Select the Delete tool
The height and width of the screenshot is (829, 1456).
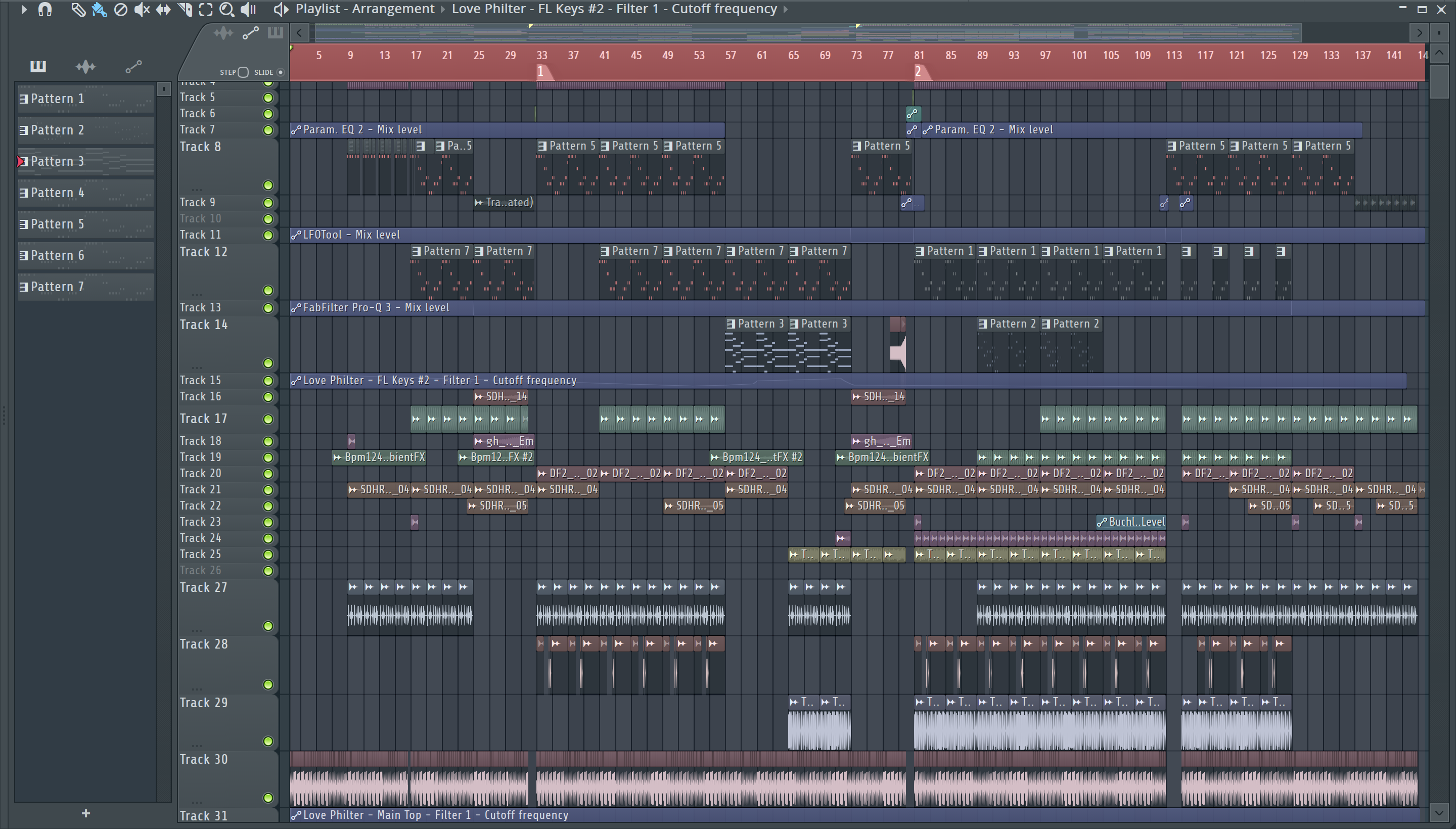pyautogui.click(x=121, y=9)
